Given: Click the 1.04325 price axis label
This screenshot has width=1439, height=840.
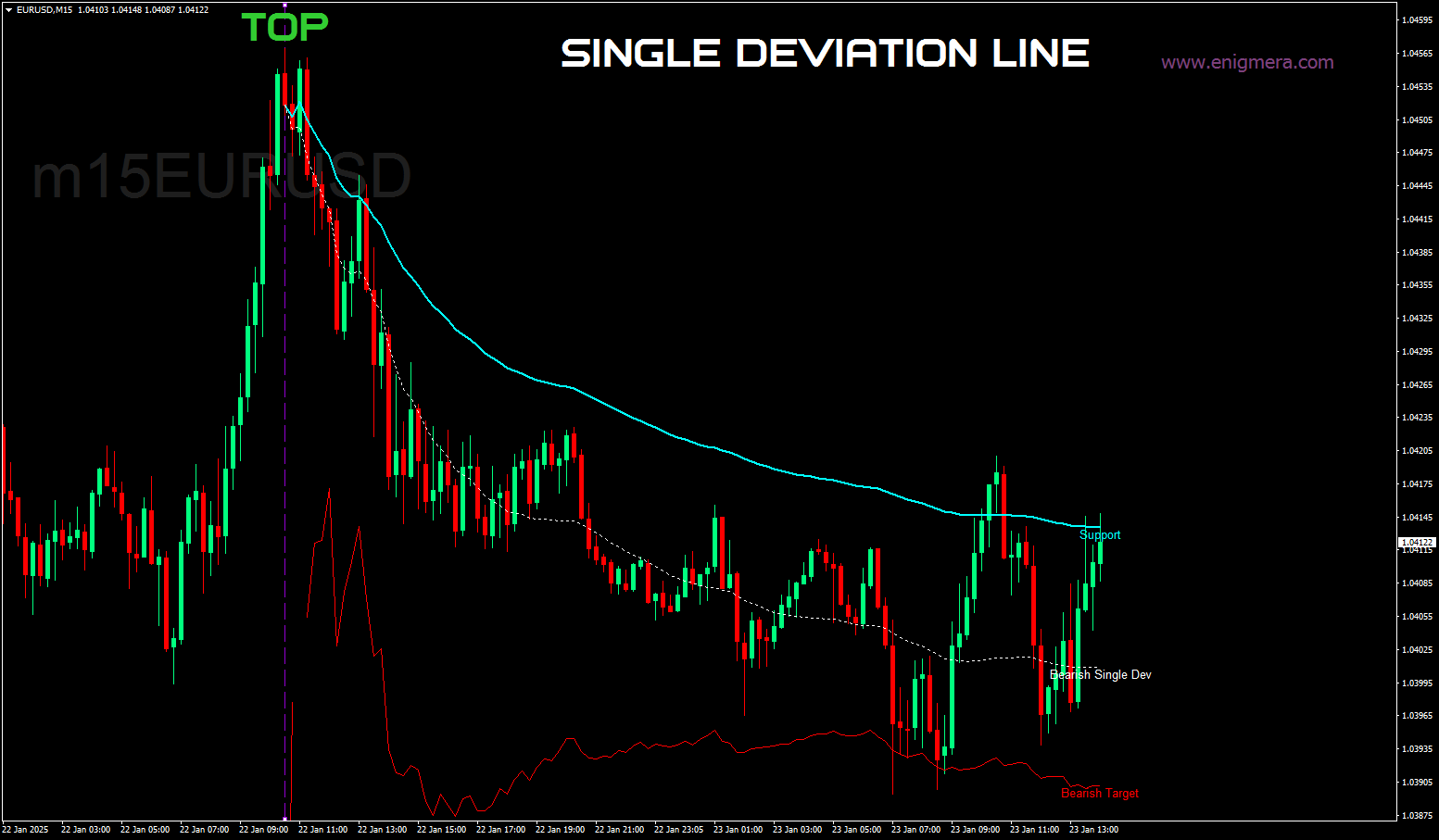Looking at the screenshot, I should click(x=1418, y=319).
